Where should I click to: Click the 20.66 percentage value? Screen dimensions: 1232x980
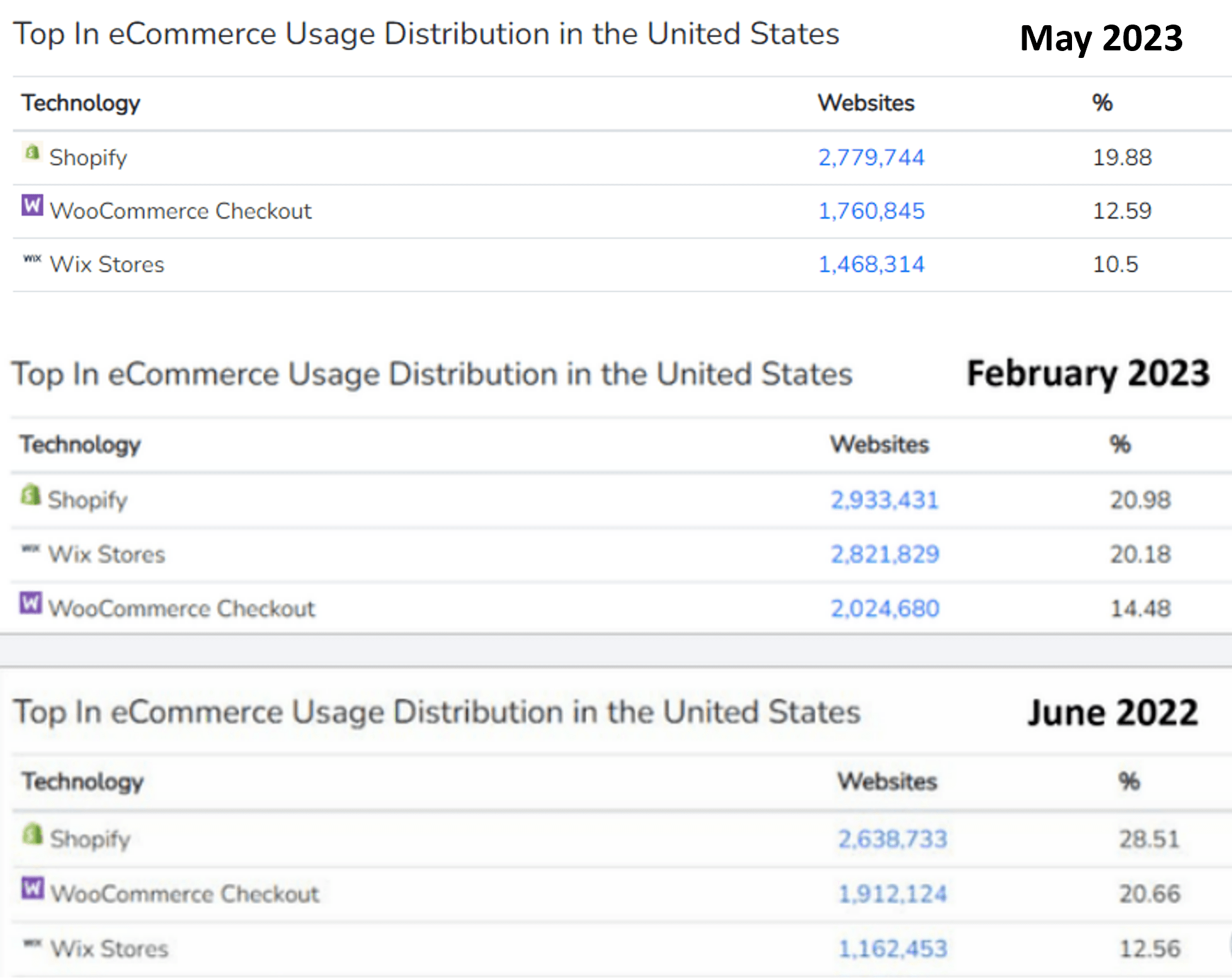[x=1149, y=894]
